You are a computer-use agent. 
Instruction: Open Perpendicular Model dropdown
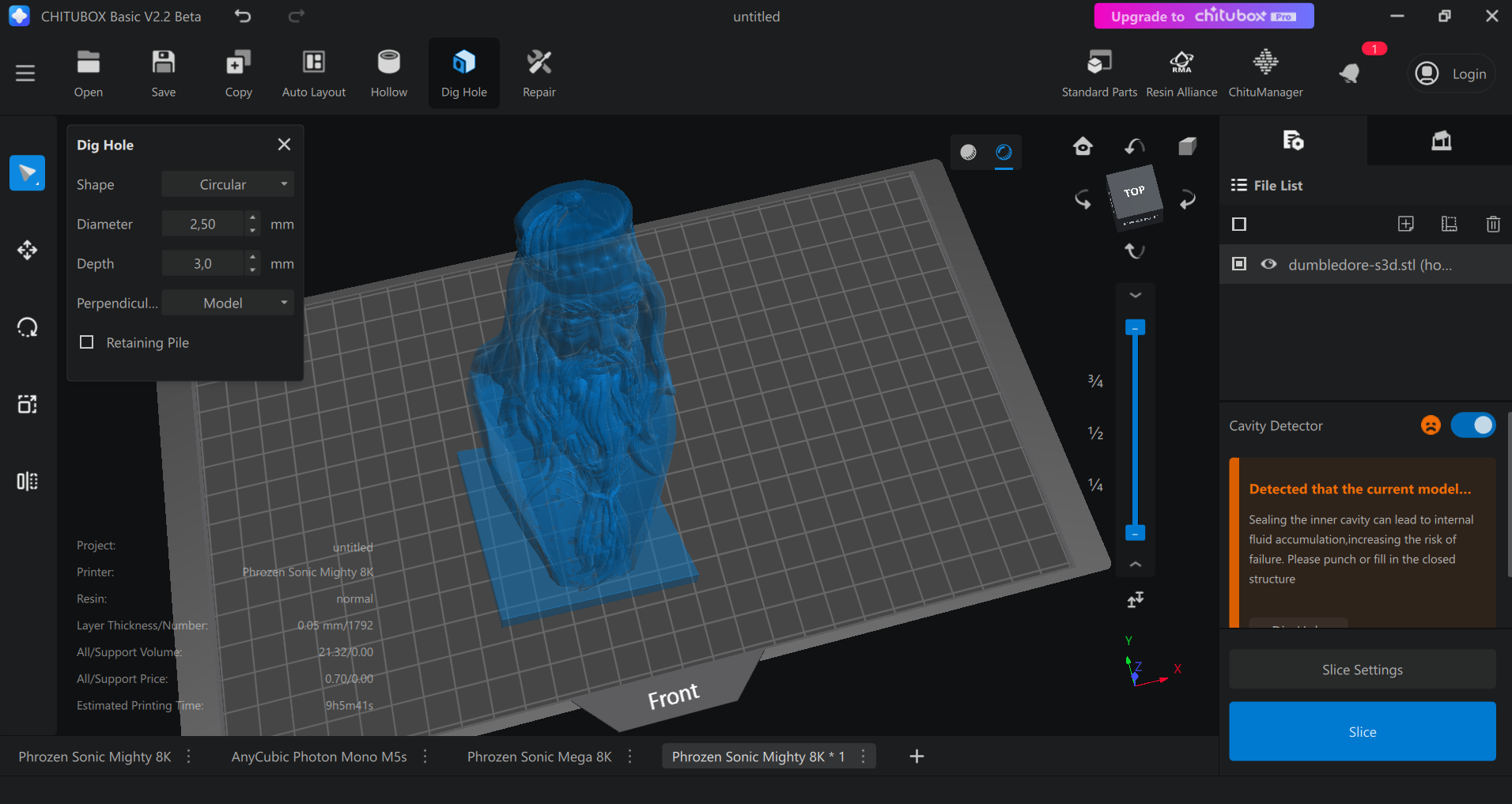point(228,303)
